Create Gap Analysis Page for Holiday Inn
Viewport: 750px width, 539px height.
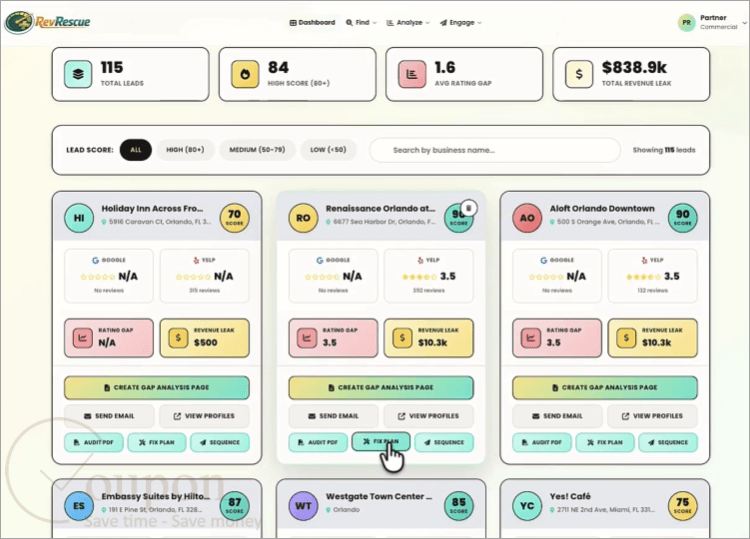click(157, 387)
